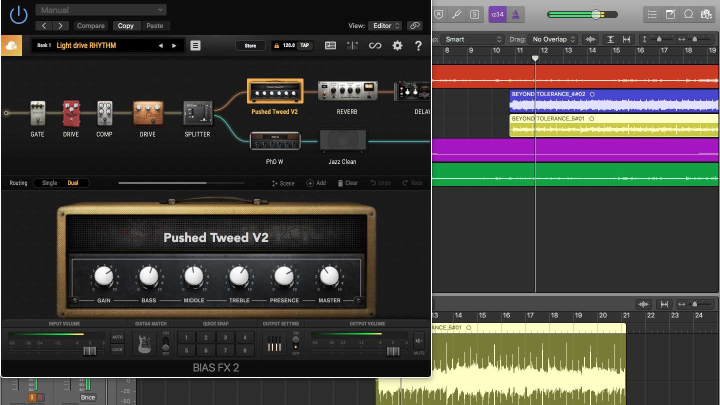Select next preset with right triangle
This screenshot has width=720, height=405.
(174, 45)
